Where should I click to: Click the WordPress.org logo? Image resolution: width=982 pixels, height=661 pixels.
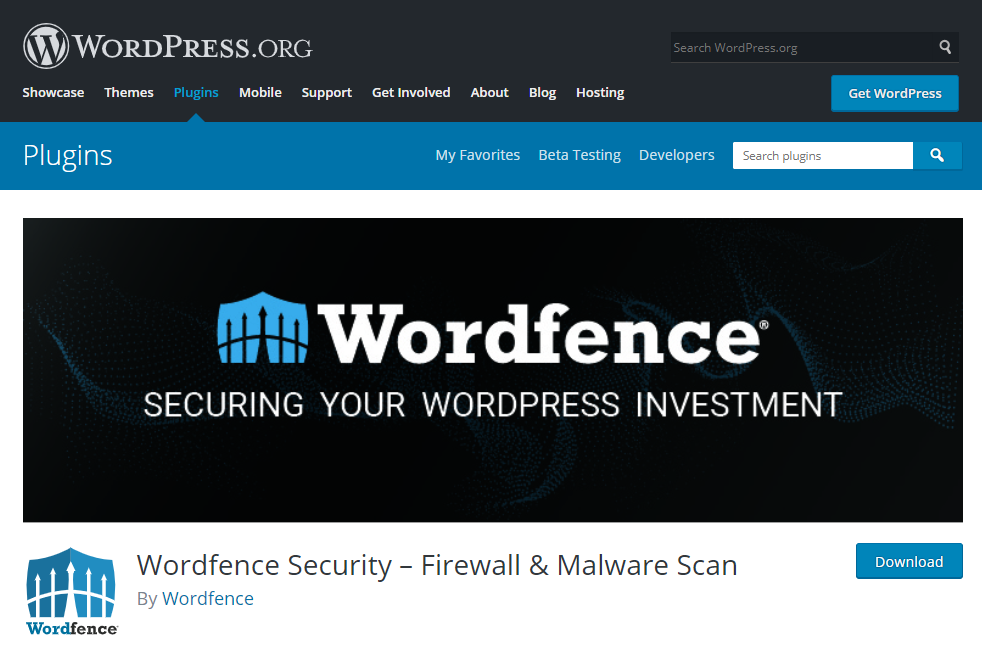coord(167,46)
